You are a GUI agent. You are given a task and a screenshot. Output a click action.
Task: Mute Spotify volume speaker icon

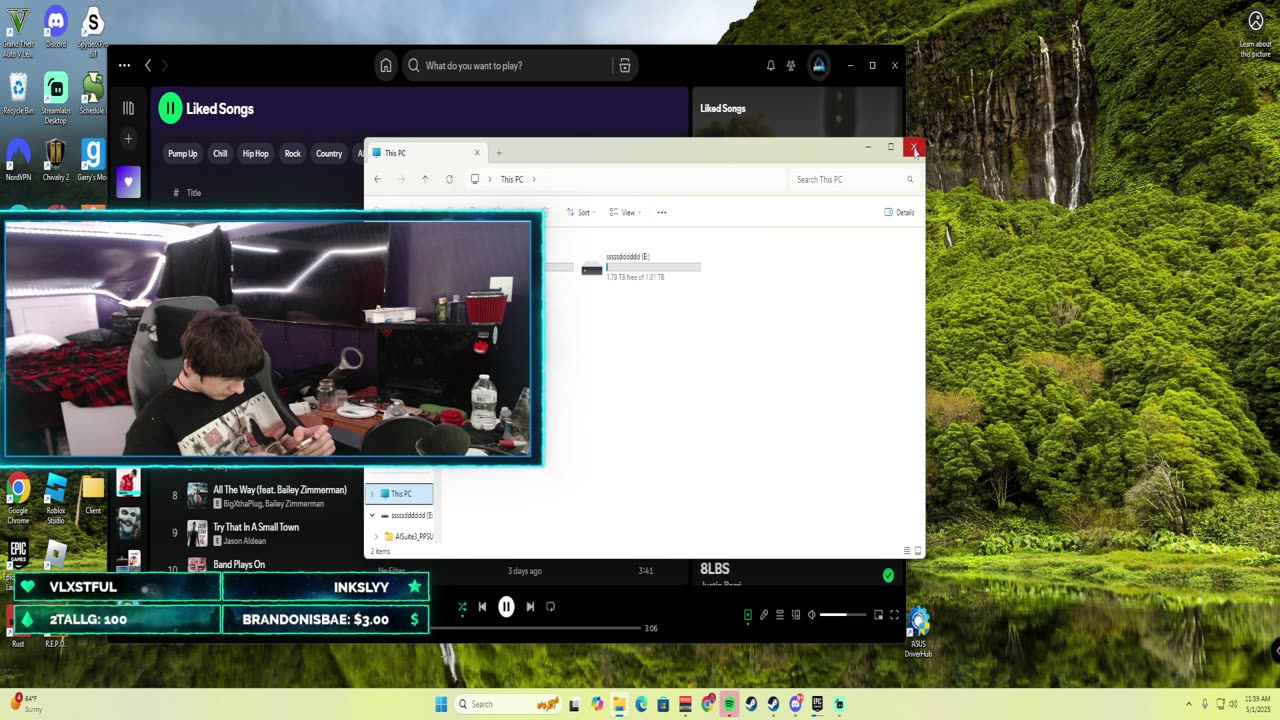(812, 615)
